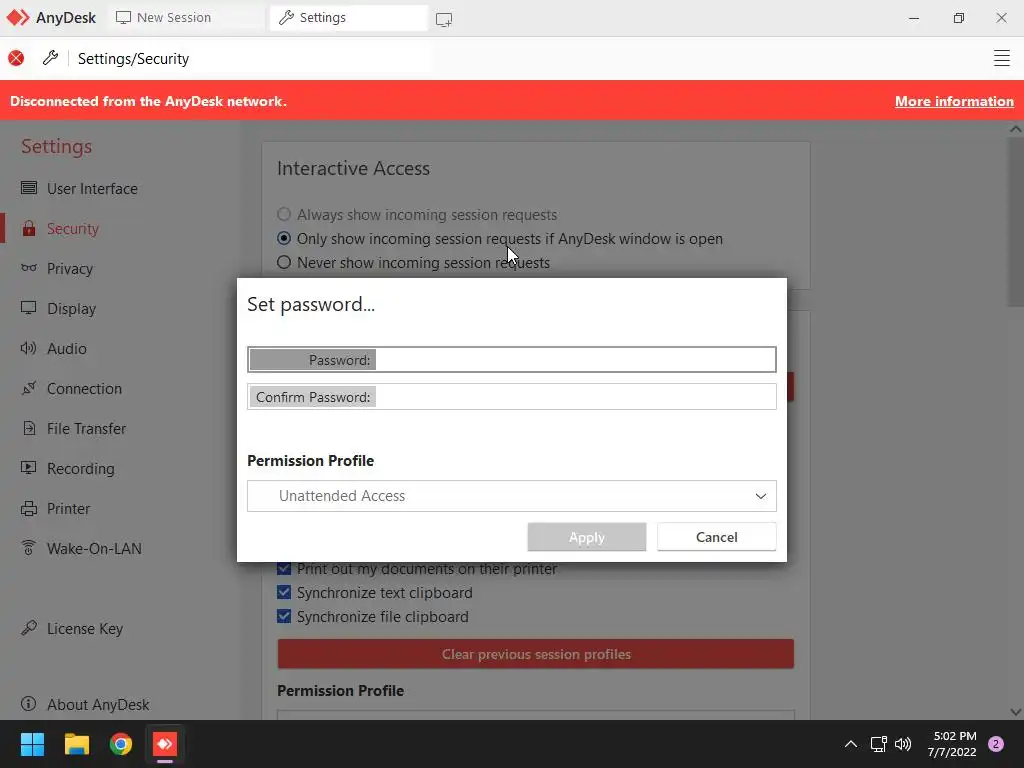Viewport: 1024px width, 768px height.
Task: Go to Privacy settings
Action: point(70,269)
